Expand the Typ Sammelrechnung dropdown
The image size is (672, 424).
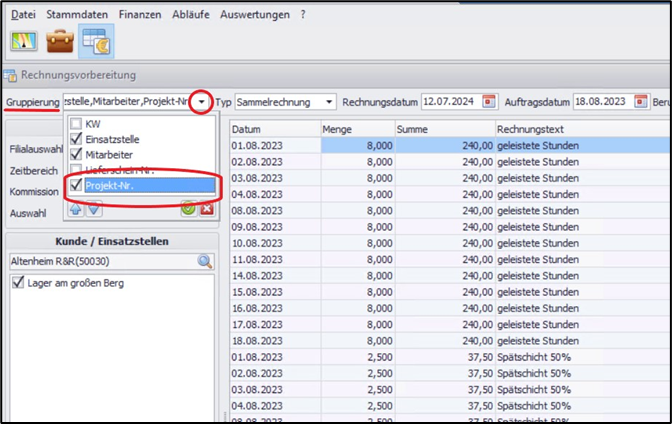pos(329,102)
